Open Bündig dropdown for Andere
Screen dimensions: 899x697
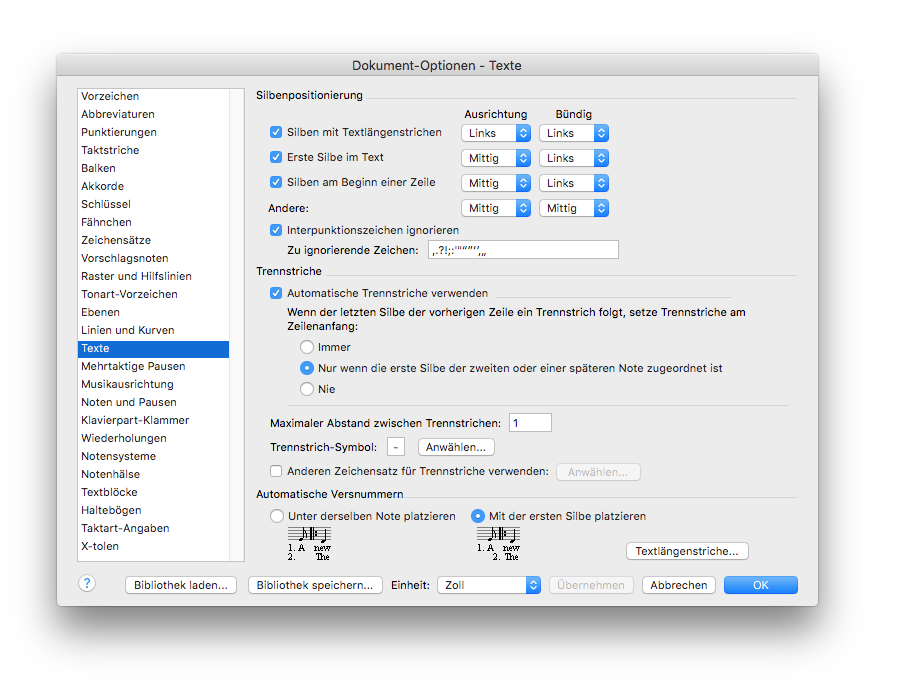coord(574,209)
